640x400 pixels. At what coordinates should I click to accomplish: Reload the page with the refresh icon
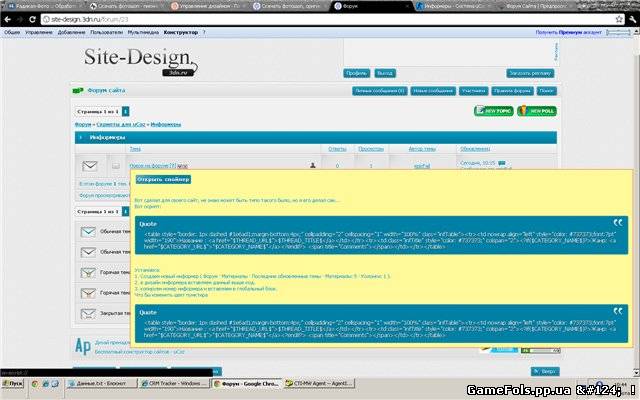click(32, 19)
